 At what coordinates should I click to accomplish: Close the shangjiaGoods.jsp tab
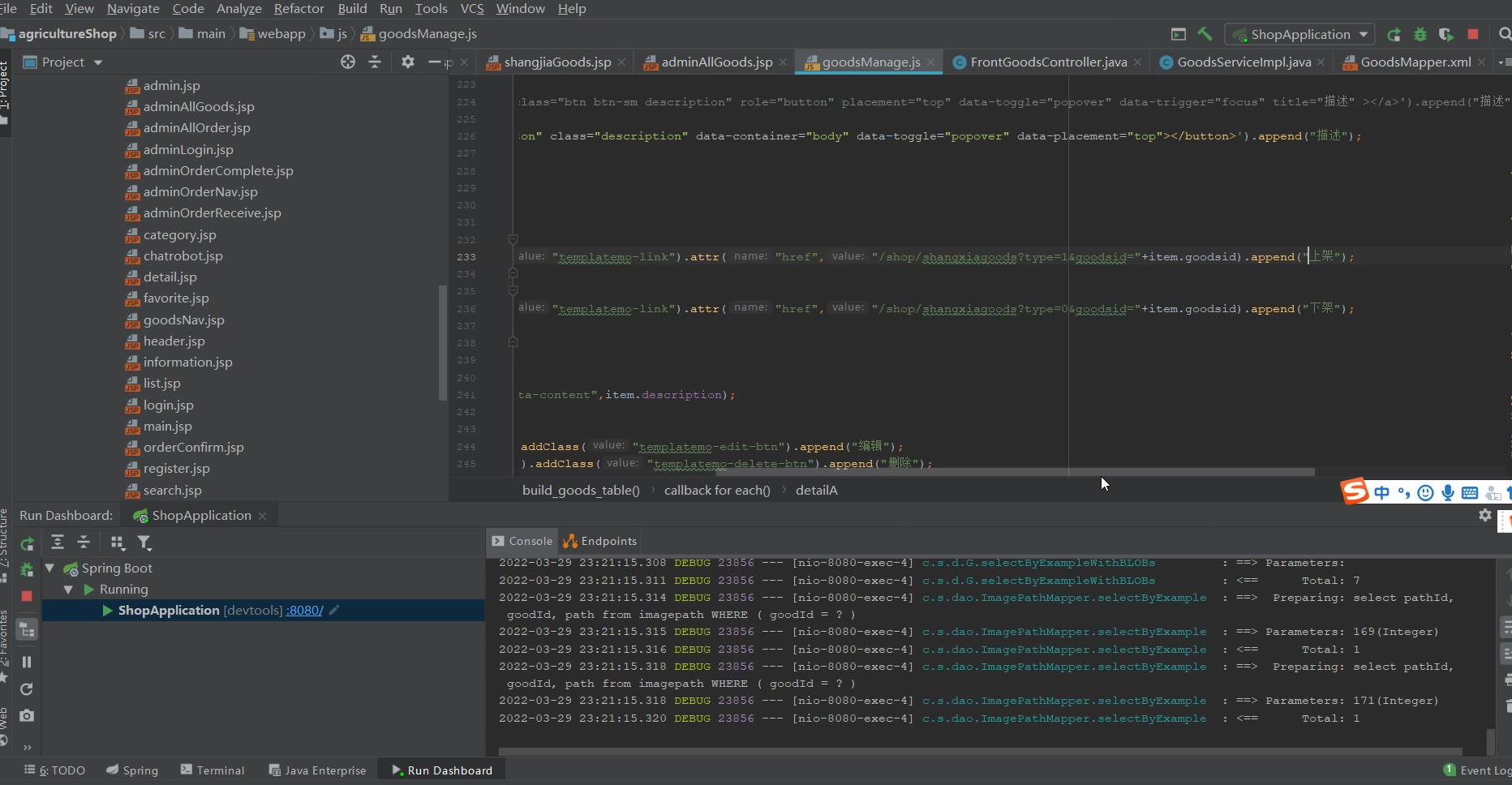coord(621,62)
